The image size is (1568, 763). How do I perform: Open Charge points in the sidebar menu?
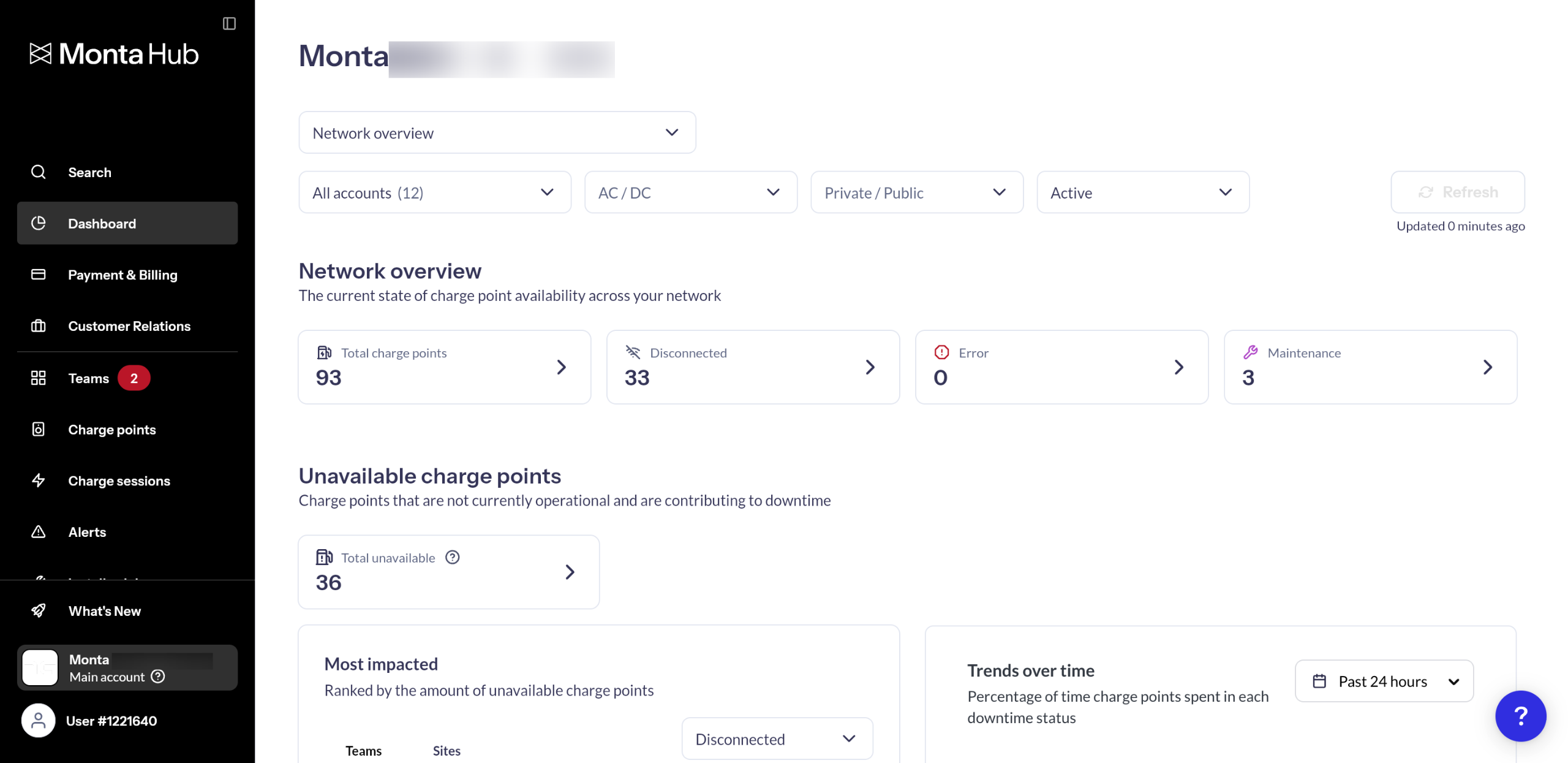coord(112,430)
